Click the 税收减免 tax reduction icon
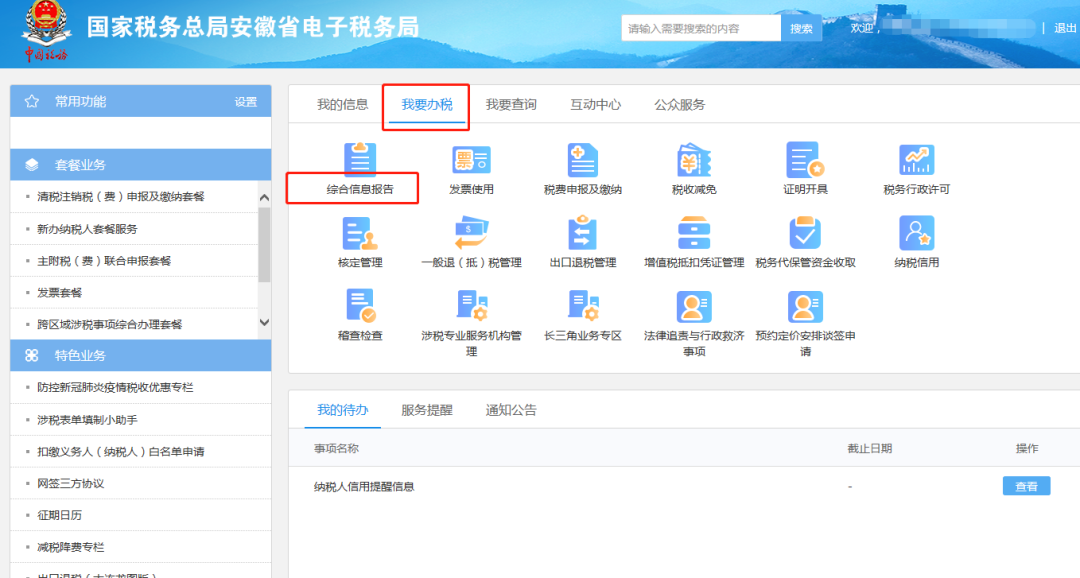Screen dimensions: 1080x578 [694, 165]
